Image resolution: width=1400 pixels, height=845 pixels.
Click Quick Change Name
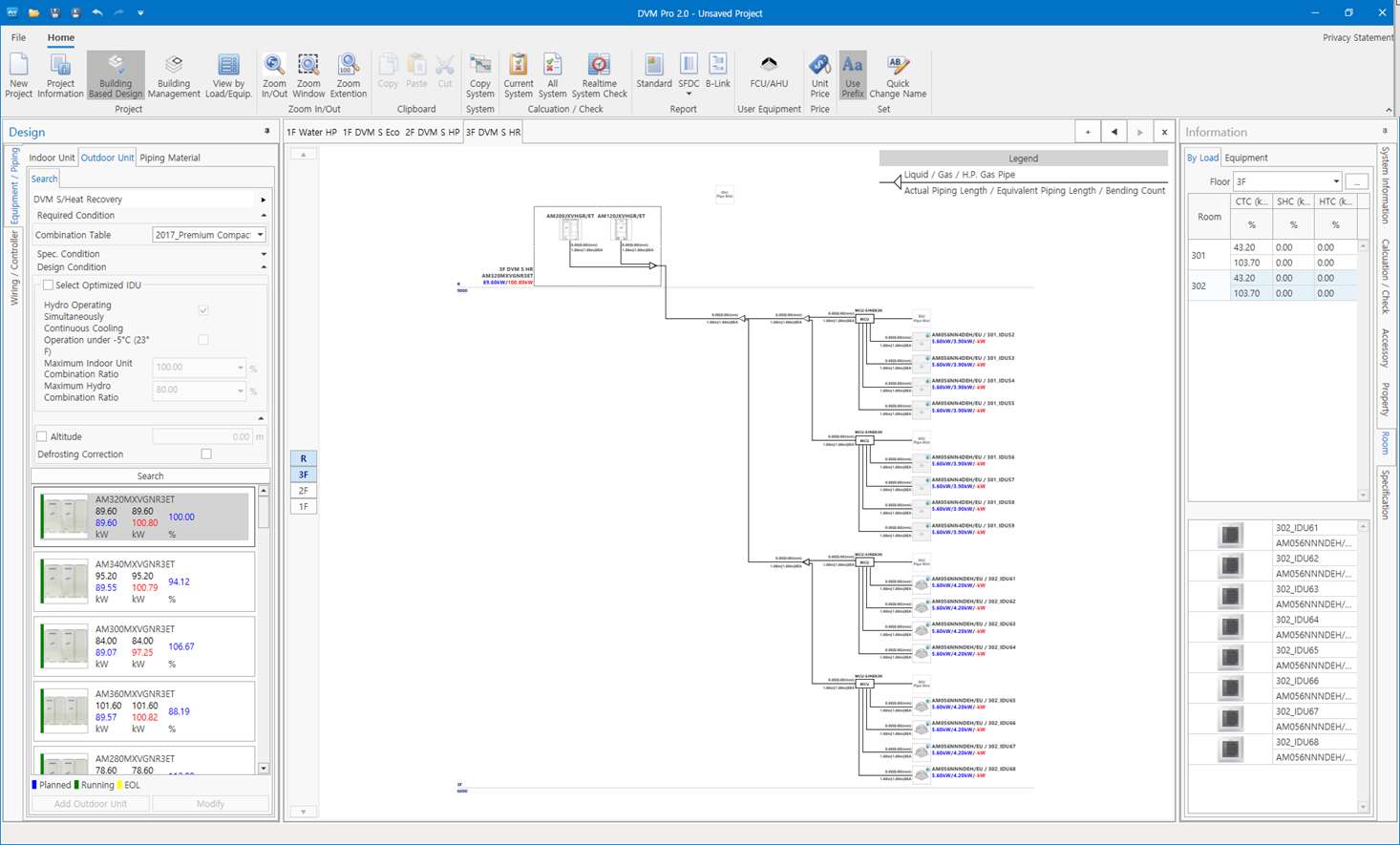(898, 75)
